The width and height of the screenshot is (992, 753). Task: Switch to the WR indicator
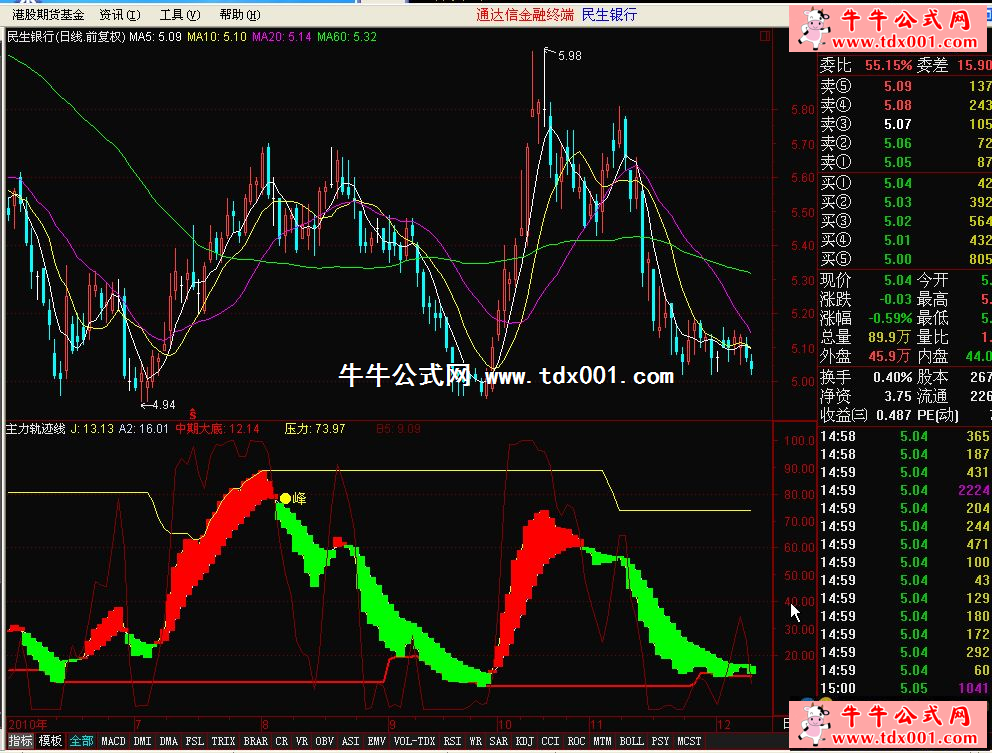(475, 740)
